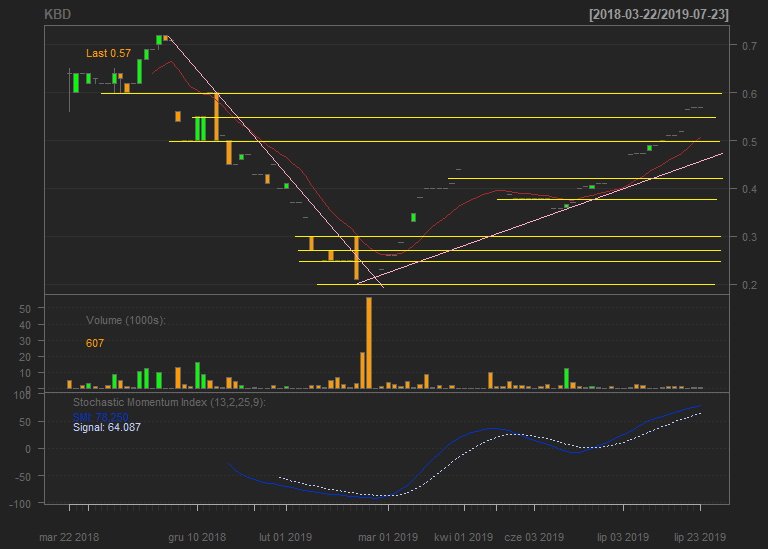The image size is (768, 549).
Task: Click the tallest orange volume bar
Action: pyautogui.click(x=369, y=343)
